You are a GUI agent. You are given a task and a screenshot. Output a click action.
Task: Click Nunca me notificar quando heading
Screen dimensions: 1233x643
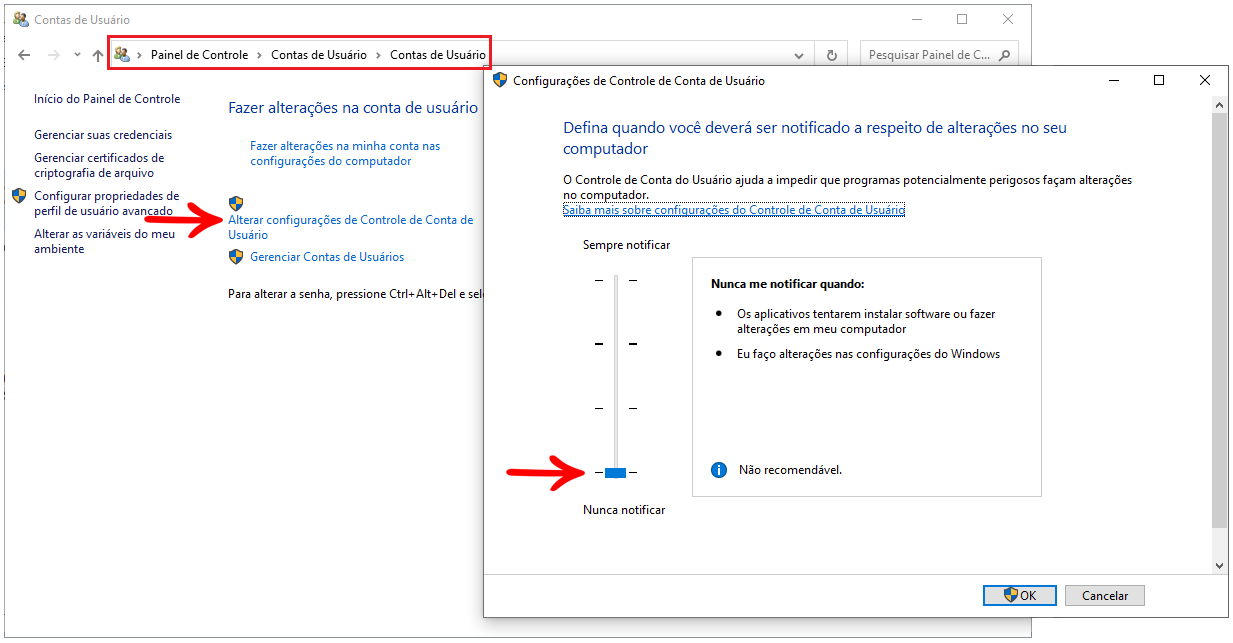(787, 284)
